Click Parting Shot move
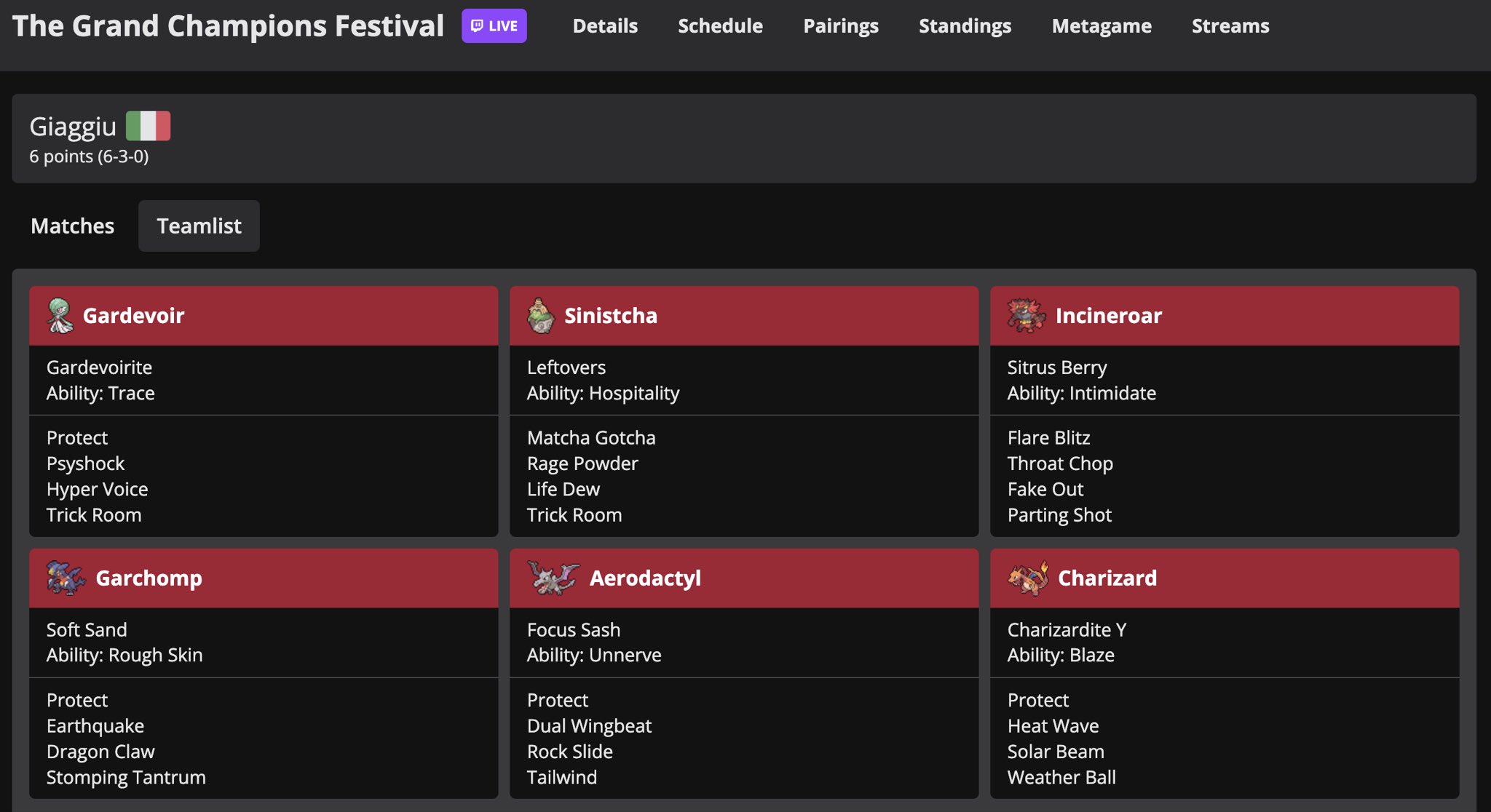 tap(1059, 515)
